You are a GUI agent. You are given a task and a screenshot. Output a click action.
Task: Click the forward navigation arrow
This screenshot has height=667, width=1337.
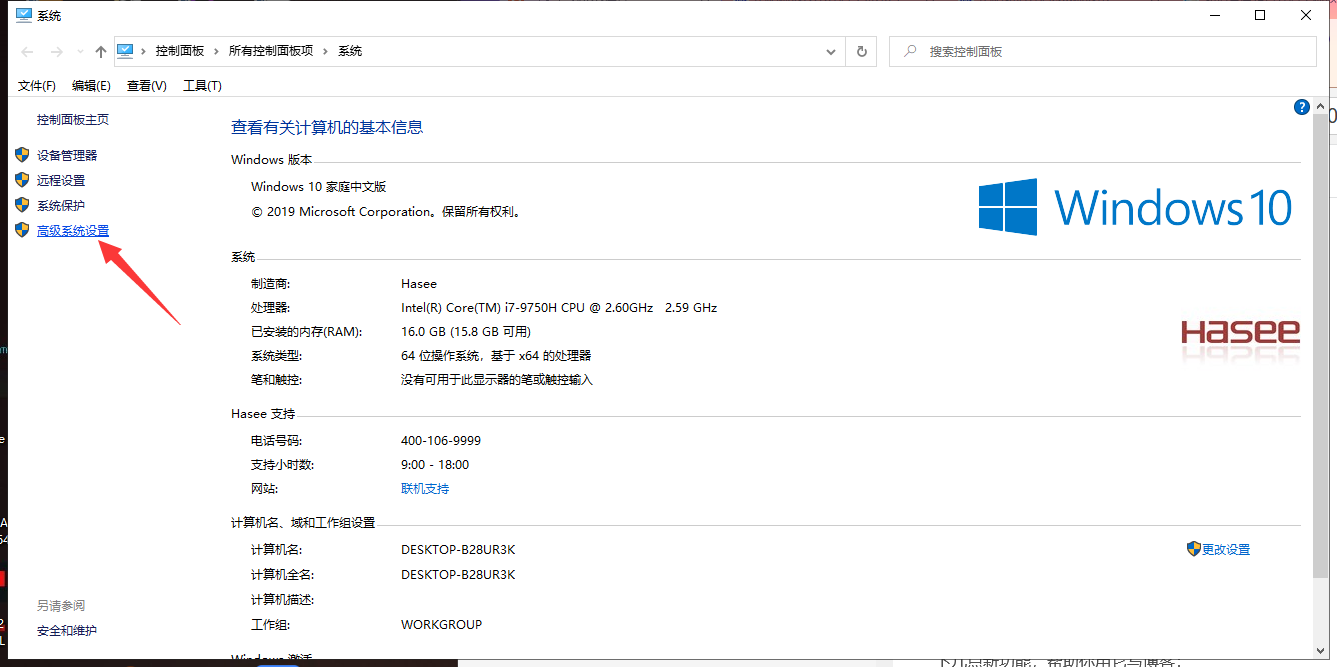pos(56,51)
